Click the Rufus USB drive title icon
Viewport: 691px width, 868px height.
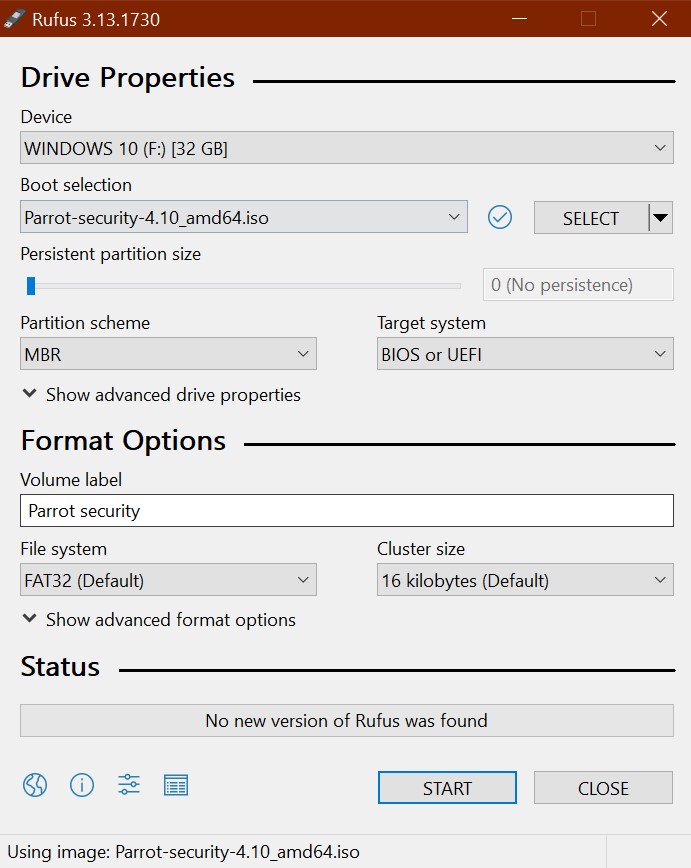coord(14,18)
